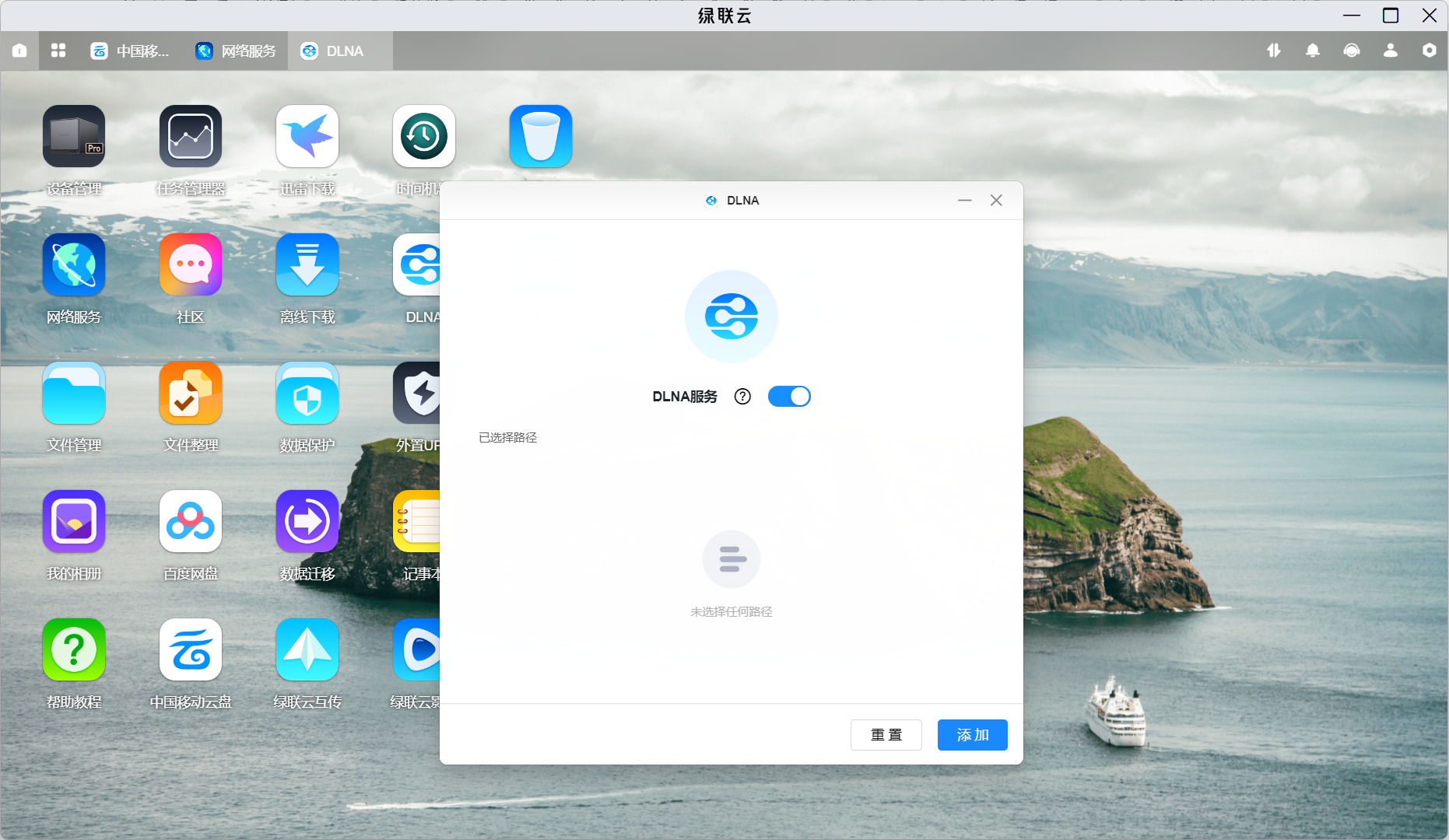Screen dimensions: 1449x840
Task: Launch the 数据迁移 data migration app
Action: (307, 522)
